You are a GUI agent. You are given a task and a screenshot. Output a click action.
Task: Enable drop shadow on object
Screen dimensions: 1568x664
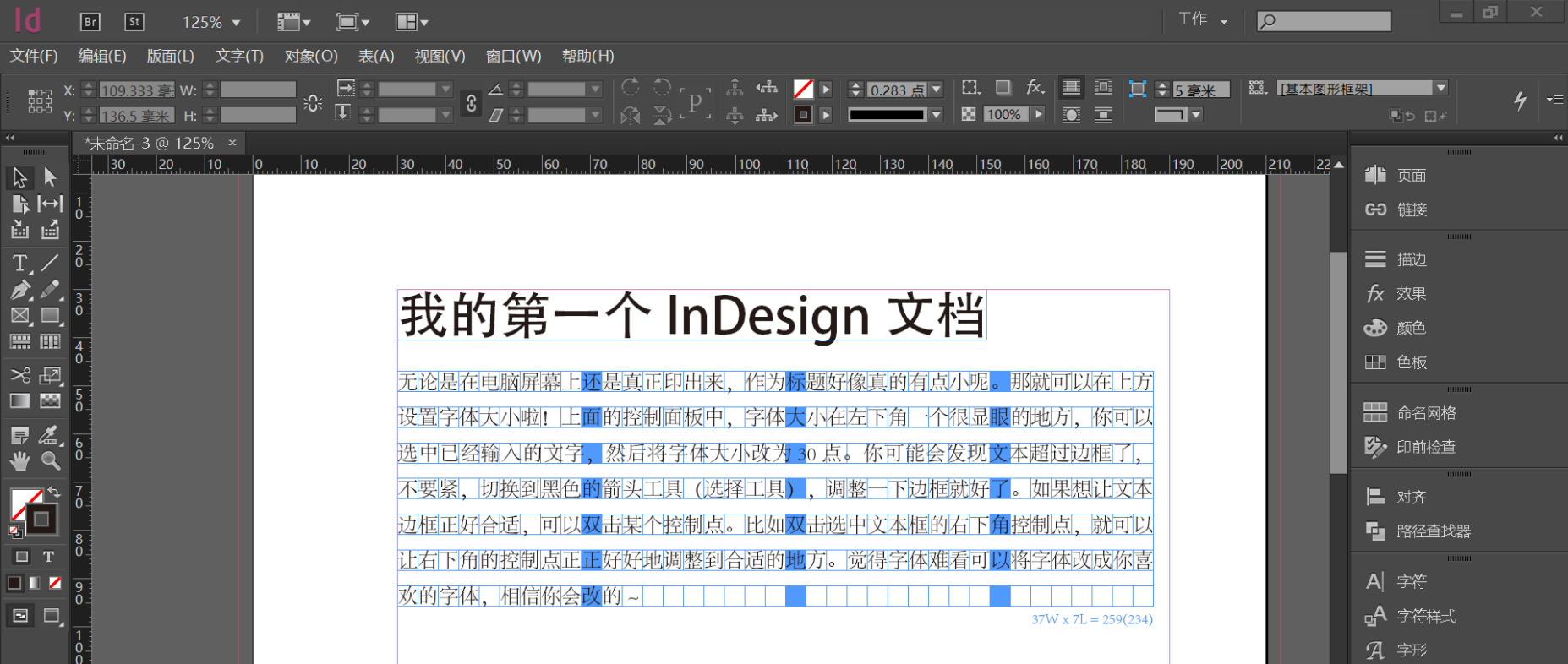(1003, 88)
